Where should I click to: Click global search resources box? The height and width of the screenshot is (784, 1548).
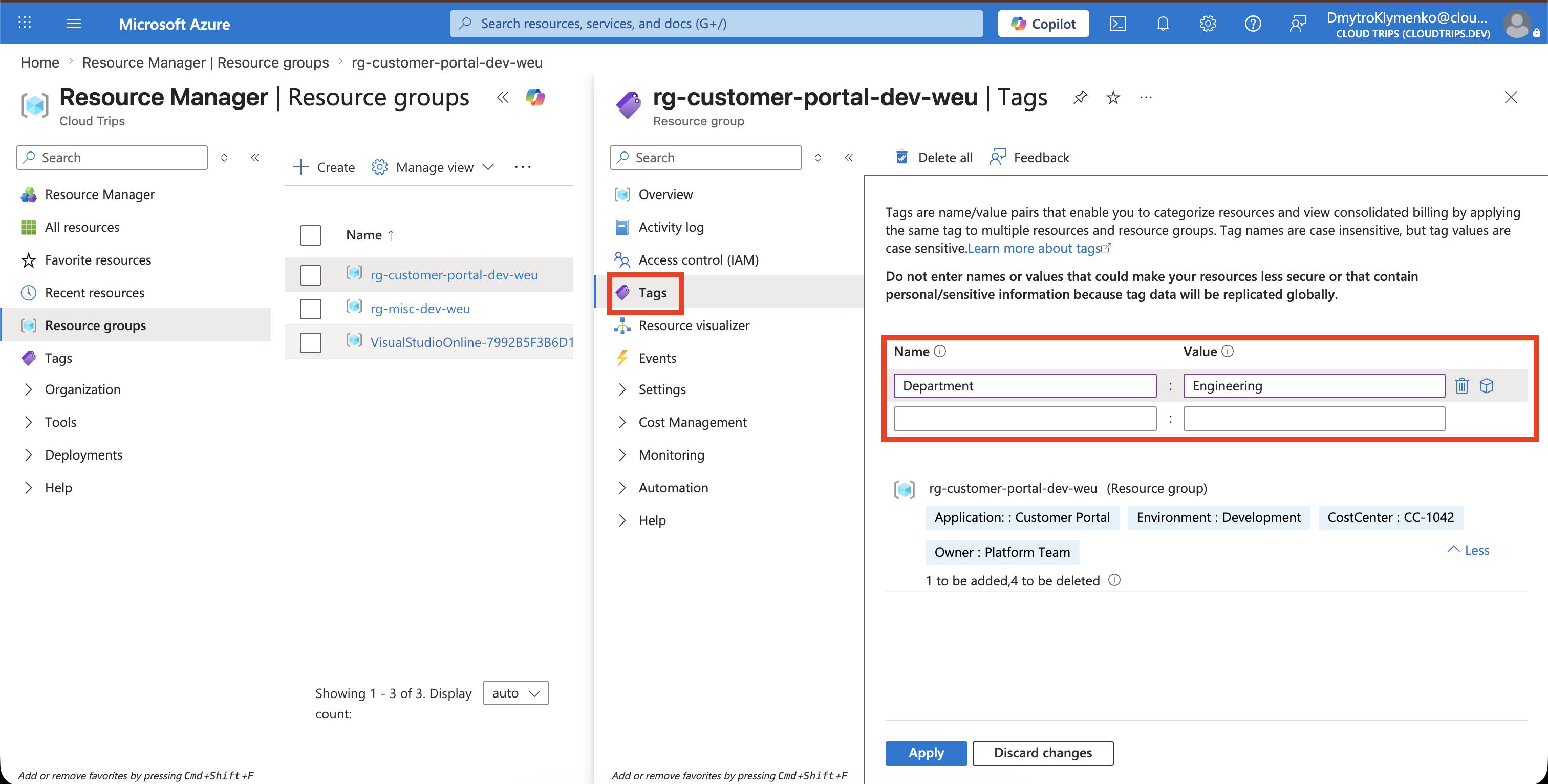[x=716, y=24]
